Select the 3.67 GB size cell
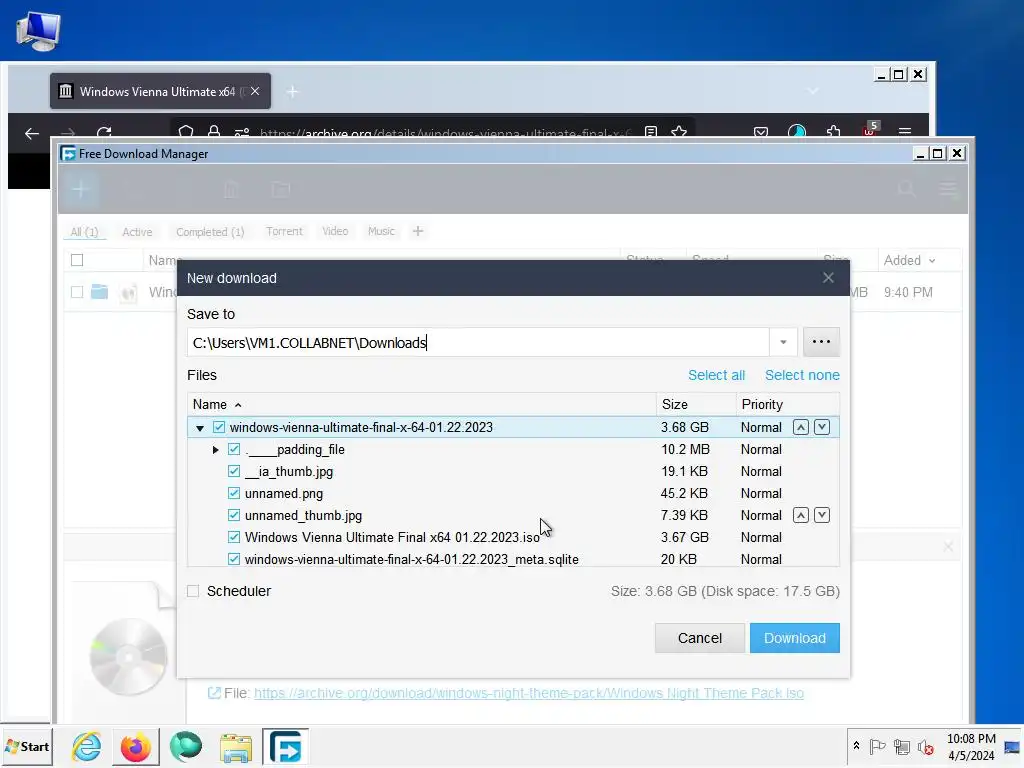1024x768 pixels. [684, 537]
